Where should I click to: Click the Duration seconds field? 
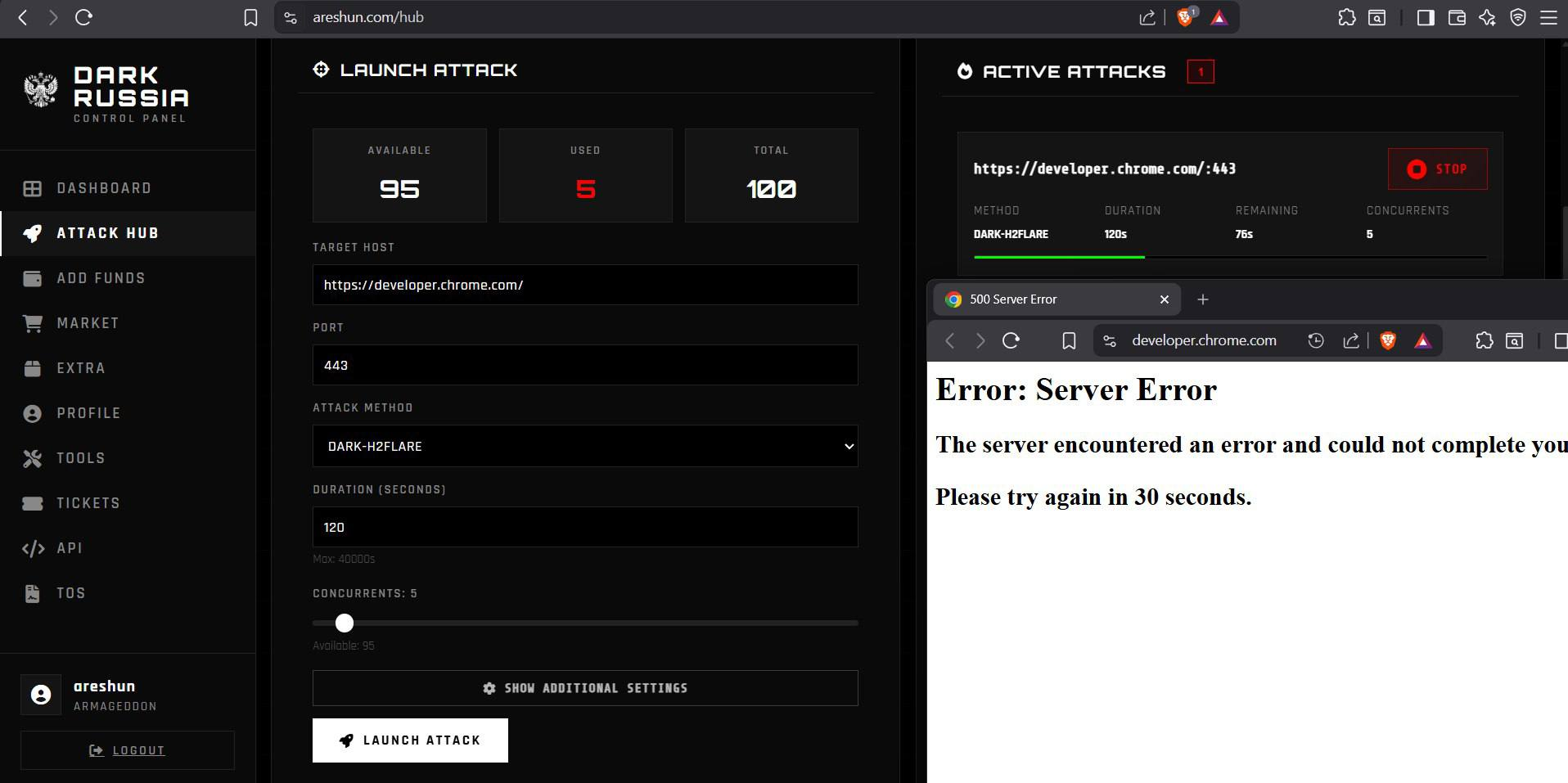pyautogui.click(x=585, y=527)
